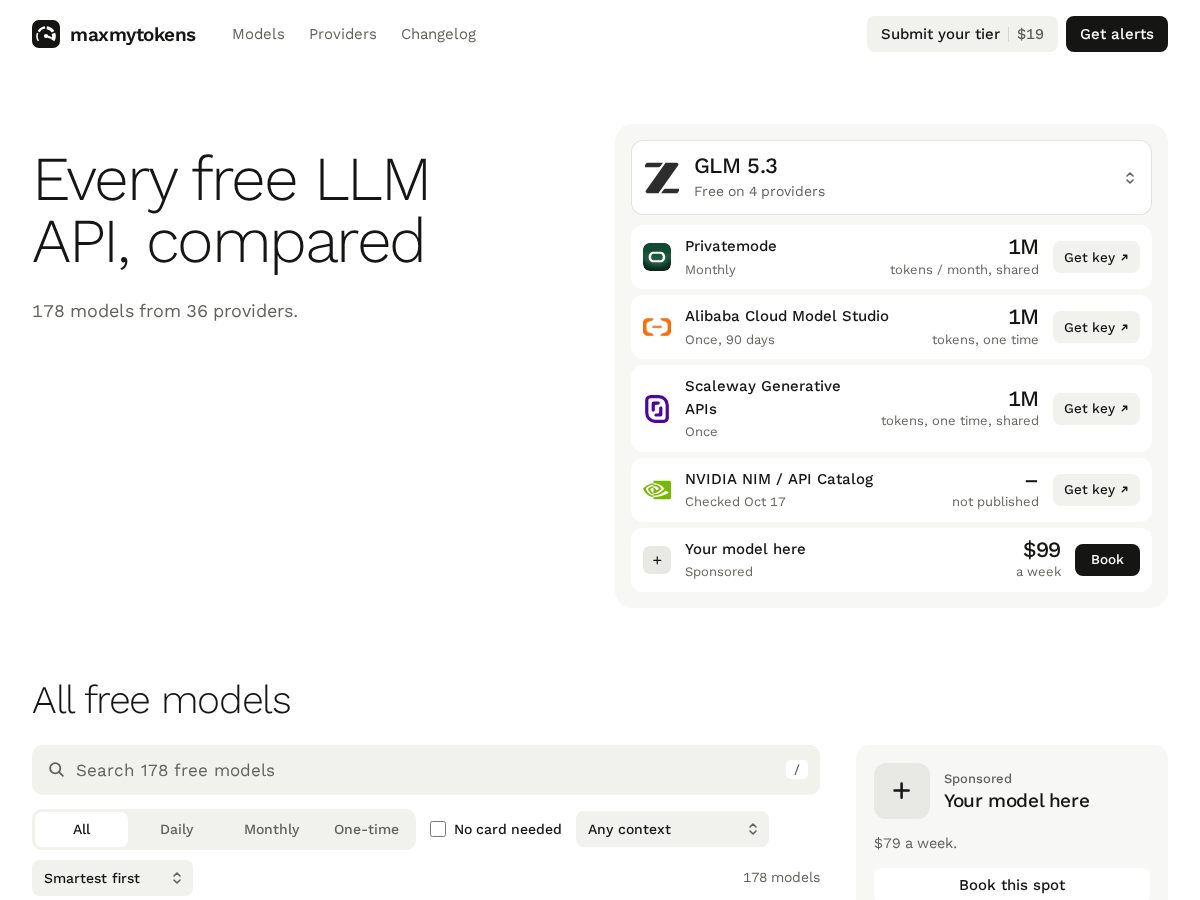
Task: Select the Monthly filter tab
Action: (271, 829)
